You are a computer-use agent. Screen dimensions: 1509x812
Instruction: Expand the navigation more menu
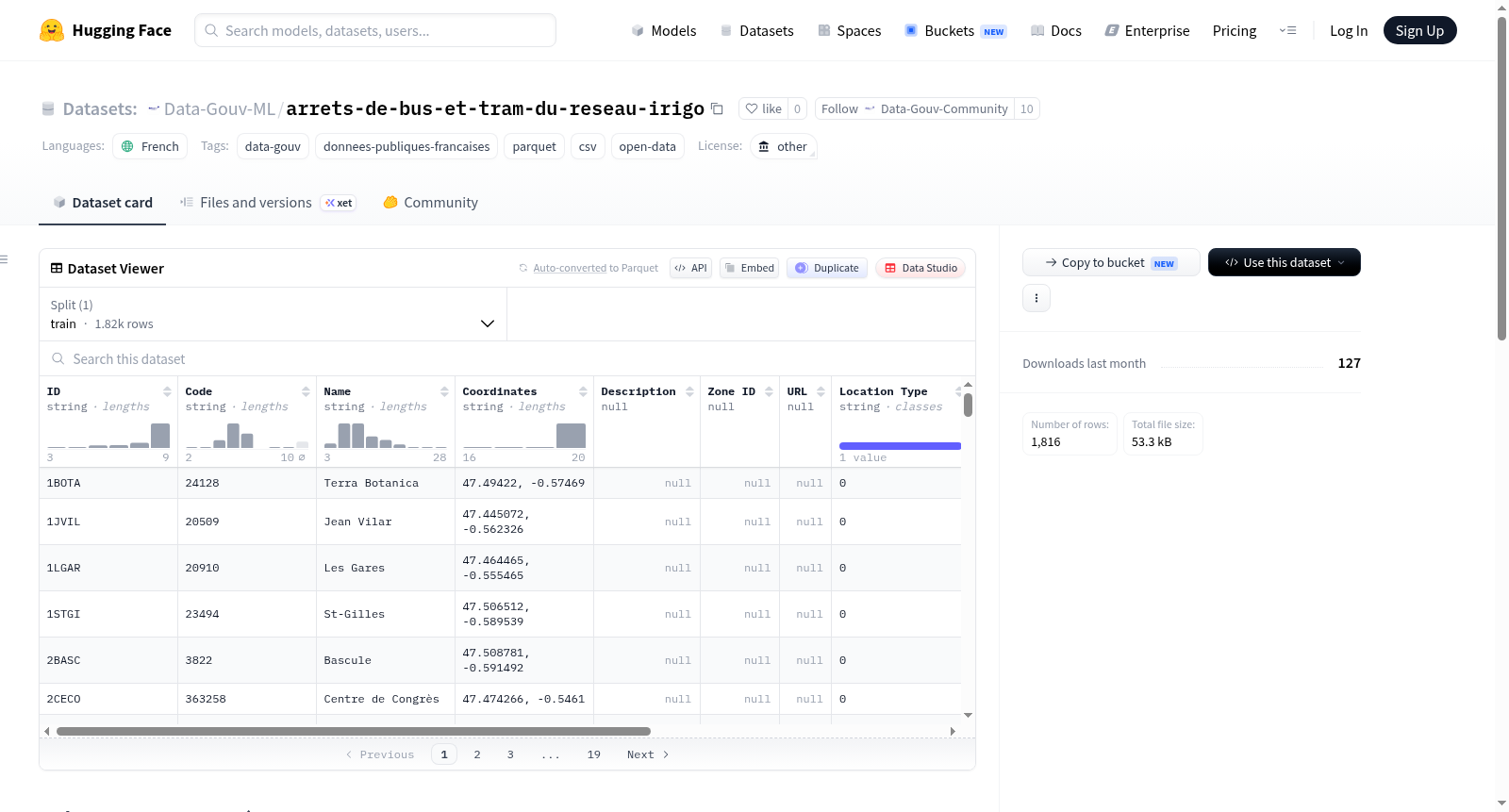pyautogui.click(x=1287, y=30)
